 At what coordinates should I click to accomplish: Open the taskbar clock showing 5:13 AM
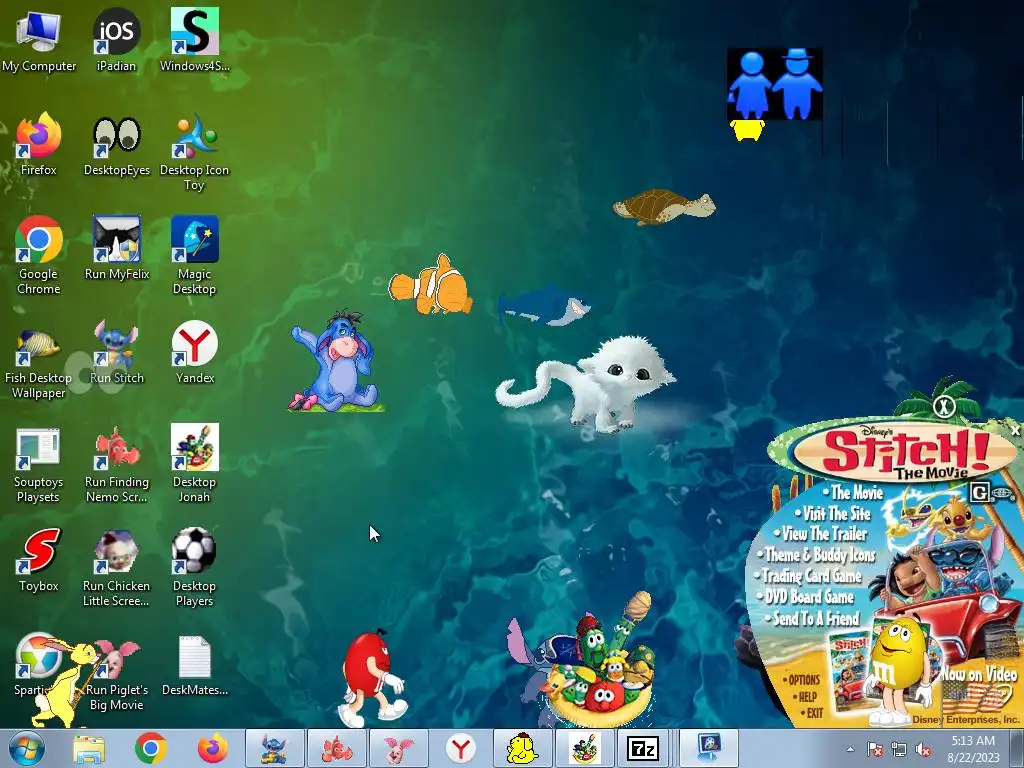pos(973,749)
